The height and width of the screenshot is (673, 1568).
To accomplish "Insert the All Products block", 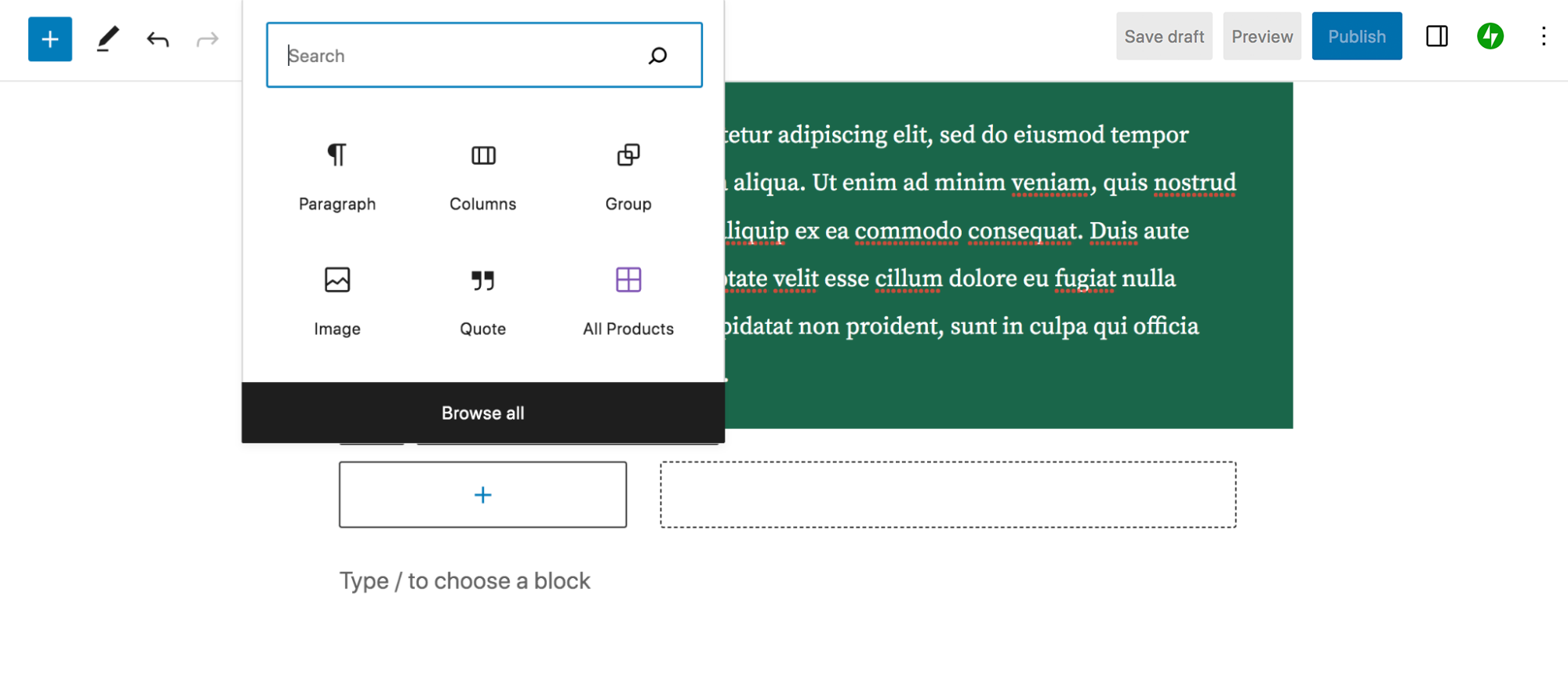I will tap(628, 301).
